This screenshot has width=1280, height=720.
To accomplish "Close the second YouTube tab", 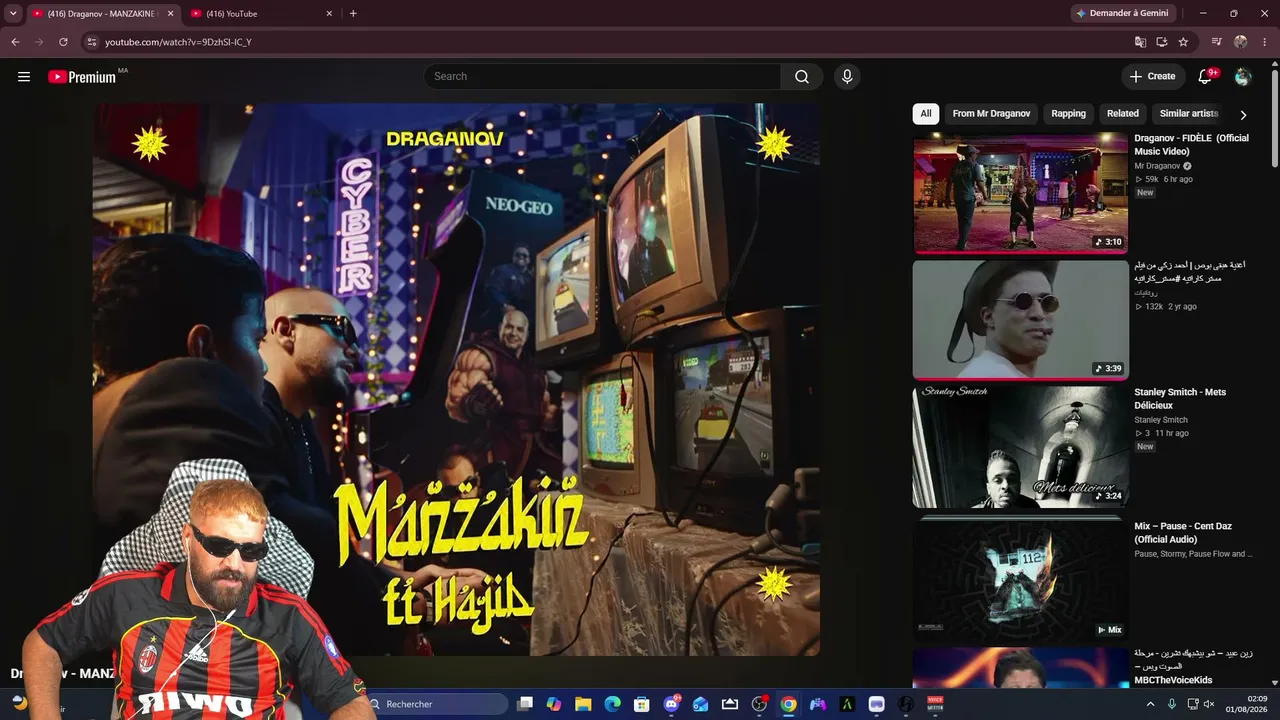I will (x=329, y=14).
